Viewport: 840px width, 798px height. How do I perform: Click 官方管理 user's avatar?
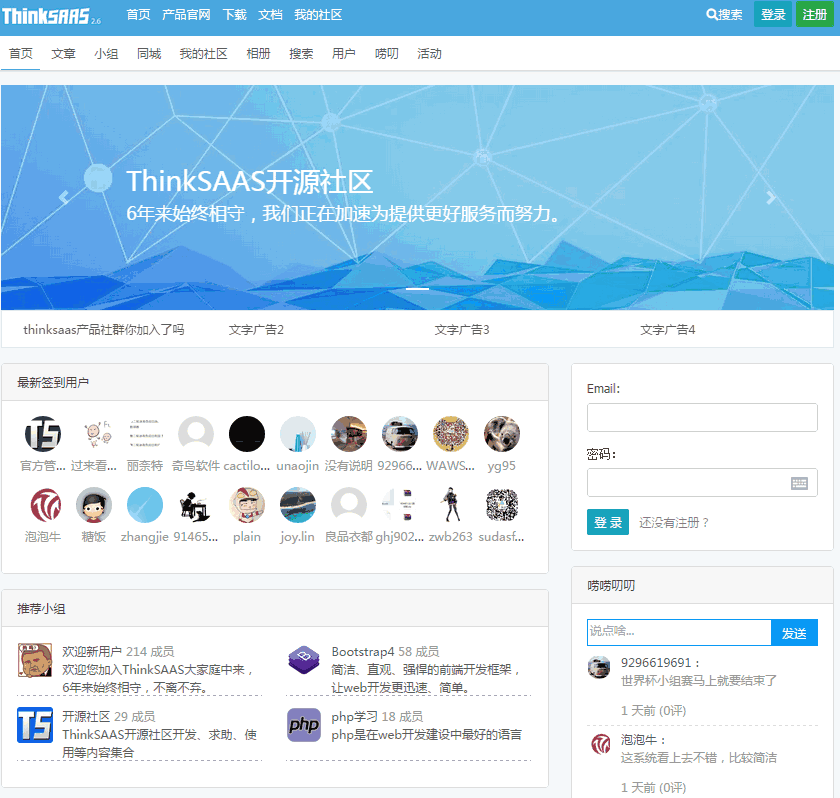[x=42, y=433]
